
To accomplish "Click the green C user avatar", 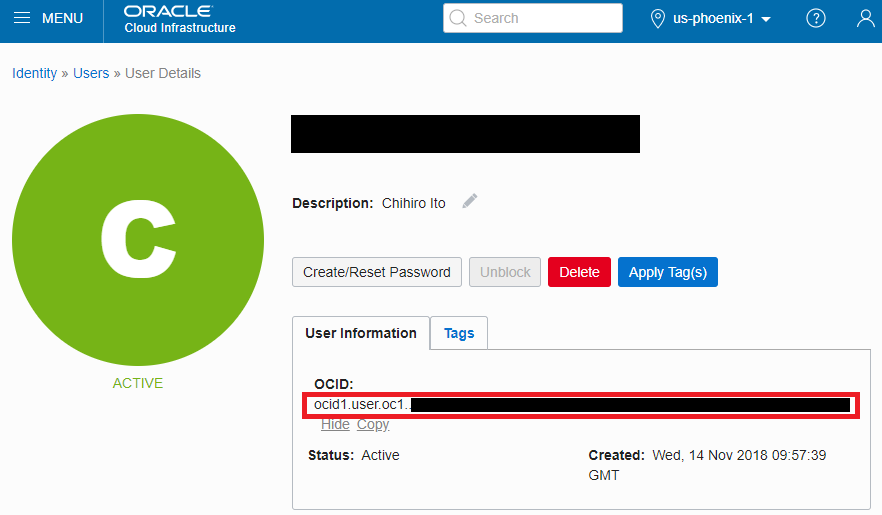I will click(138, 240).
